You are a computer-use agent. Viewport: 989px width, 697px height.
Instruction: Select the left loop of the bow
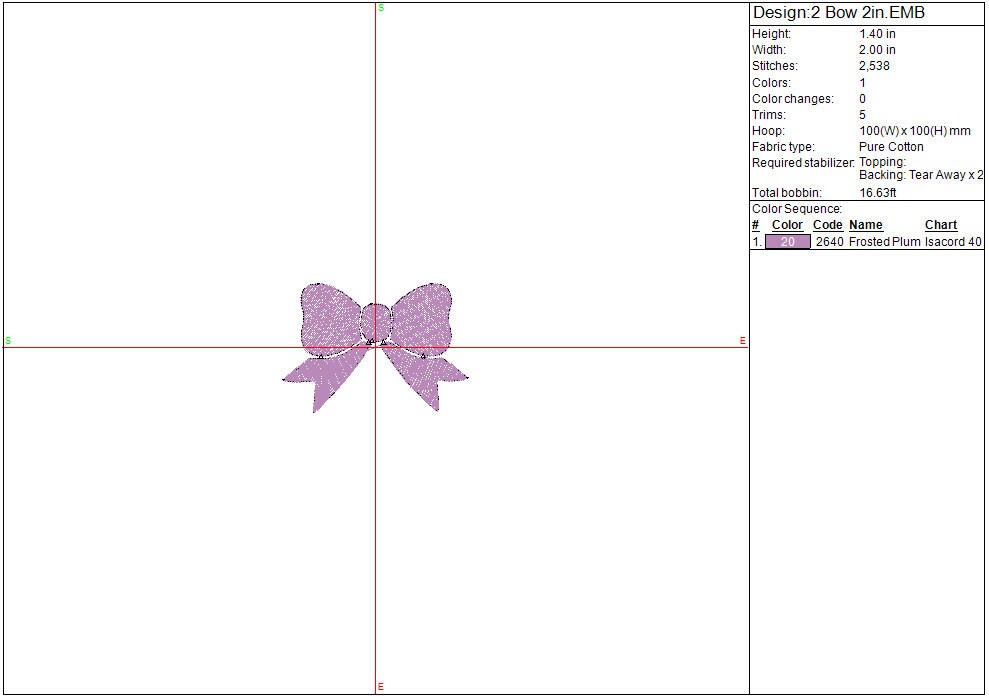coord(330,315)
